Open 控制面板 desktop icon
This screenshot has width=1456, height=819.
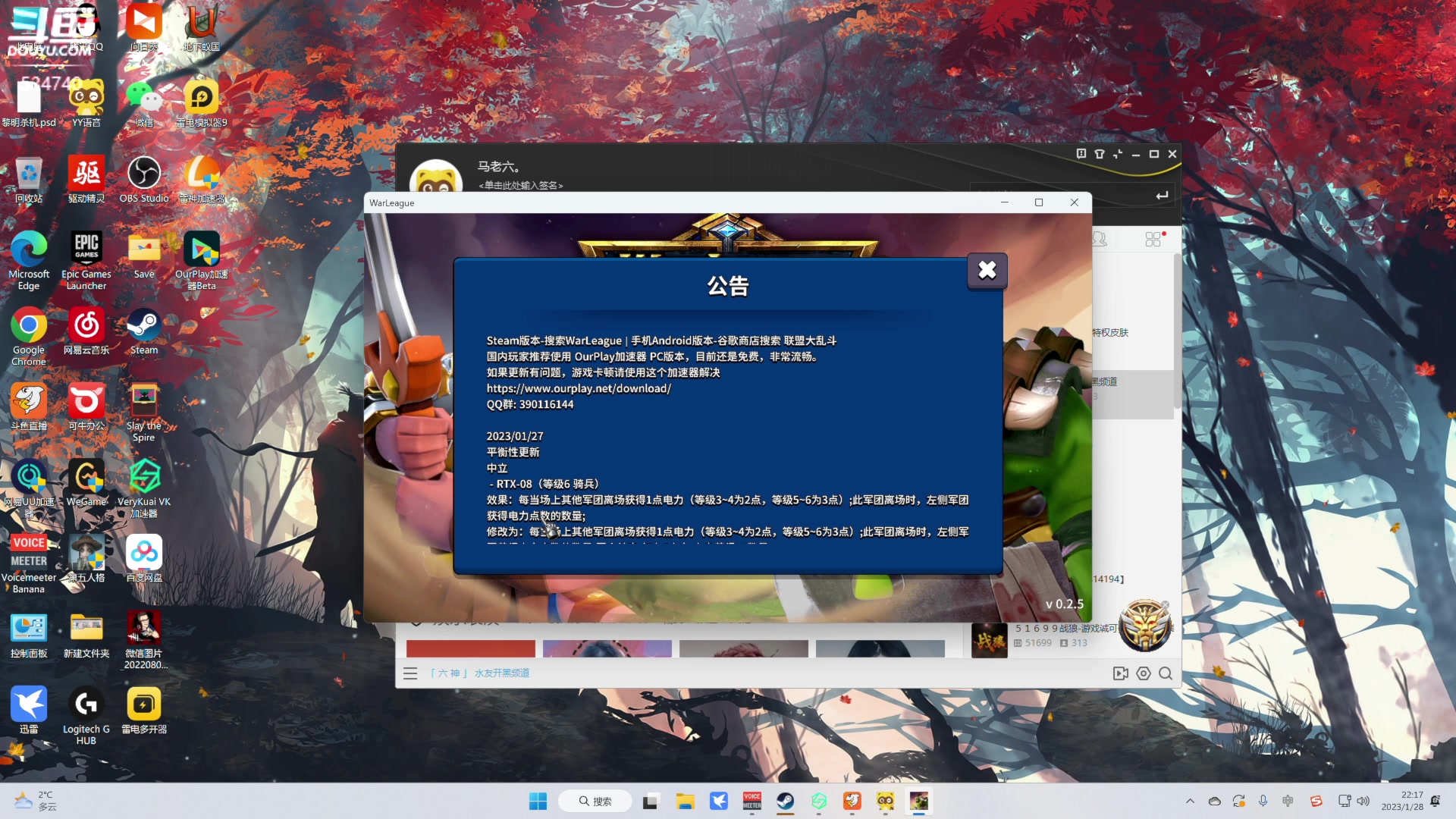(29, 635)
